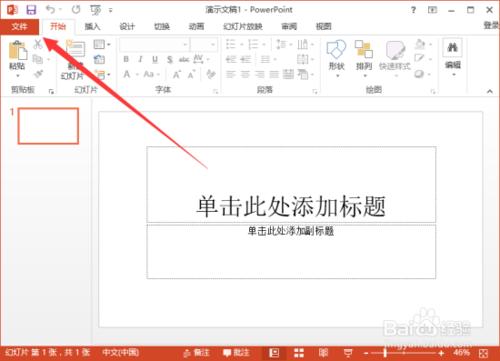Click Start From Beginning quick access icon
The height and width of the screenshot is (361, 500).
click(95, 10)
